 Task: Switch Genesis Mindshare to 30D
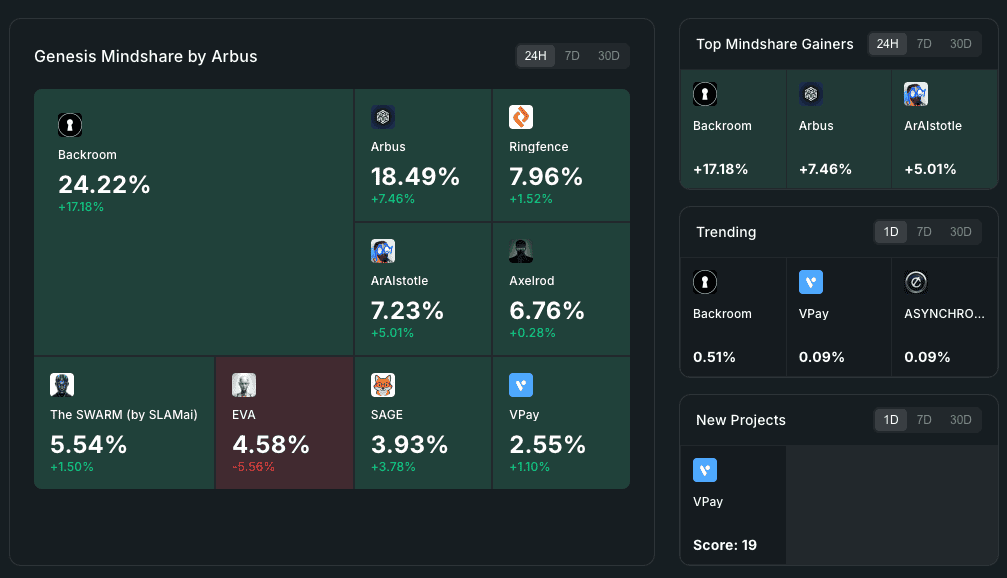coord(608,56)
